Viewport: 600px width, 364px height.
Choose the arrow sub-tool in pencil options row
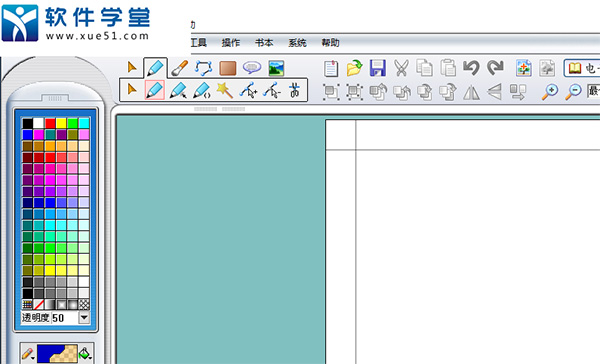[132, 90]
